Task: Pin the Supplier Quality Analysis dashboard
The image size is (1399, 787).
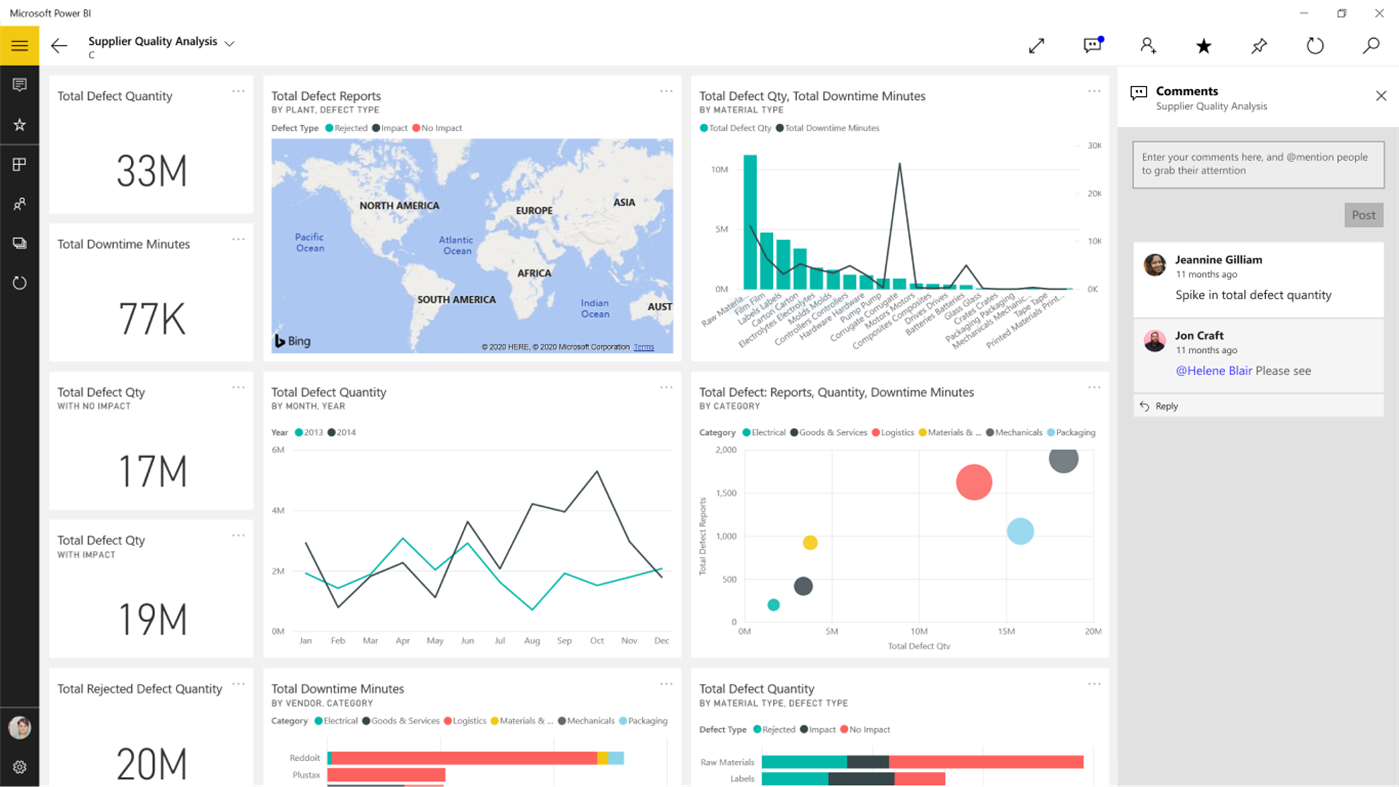Action: [x=1258, y=45]
